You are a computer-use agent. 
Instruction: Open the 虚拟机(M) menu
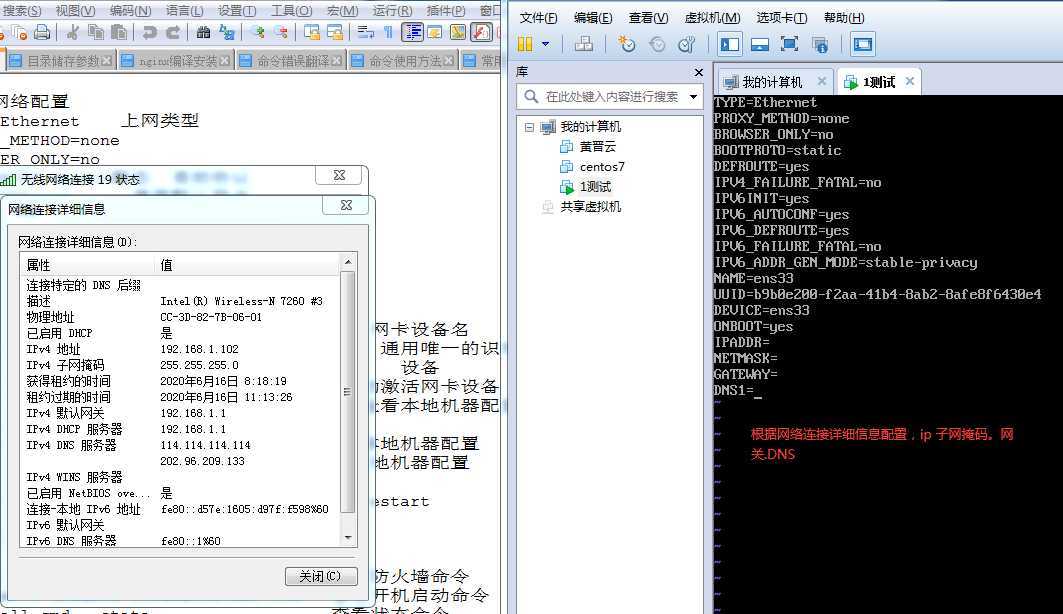(712, 18)
